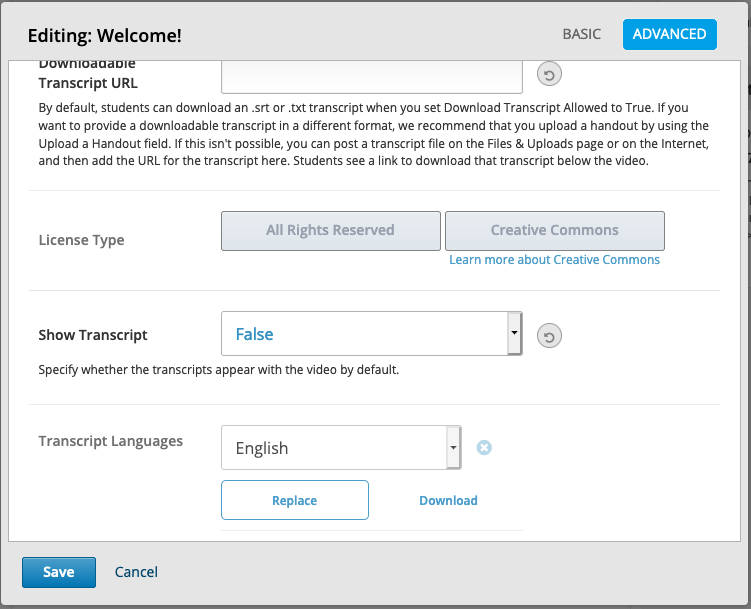This screenshot has height=609, width=751.
Task: Download the English transcript file
Action: (x=448, y=500)
